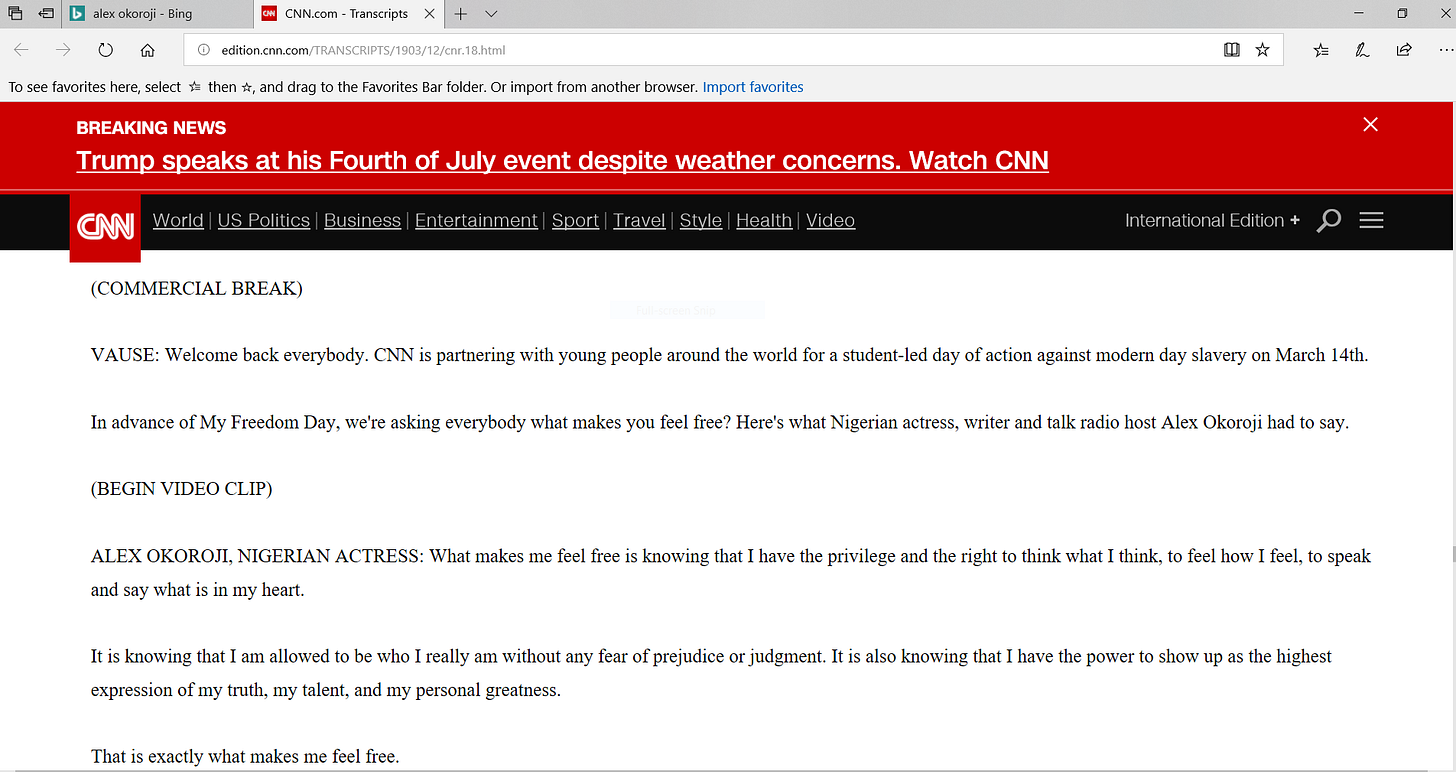Image resolution: width=1456 pixels, height=772 pixels.
Task: Click the (BEGIN VIDEO CLIP) text
Action: click(182, 489)
